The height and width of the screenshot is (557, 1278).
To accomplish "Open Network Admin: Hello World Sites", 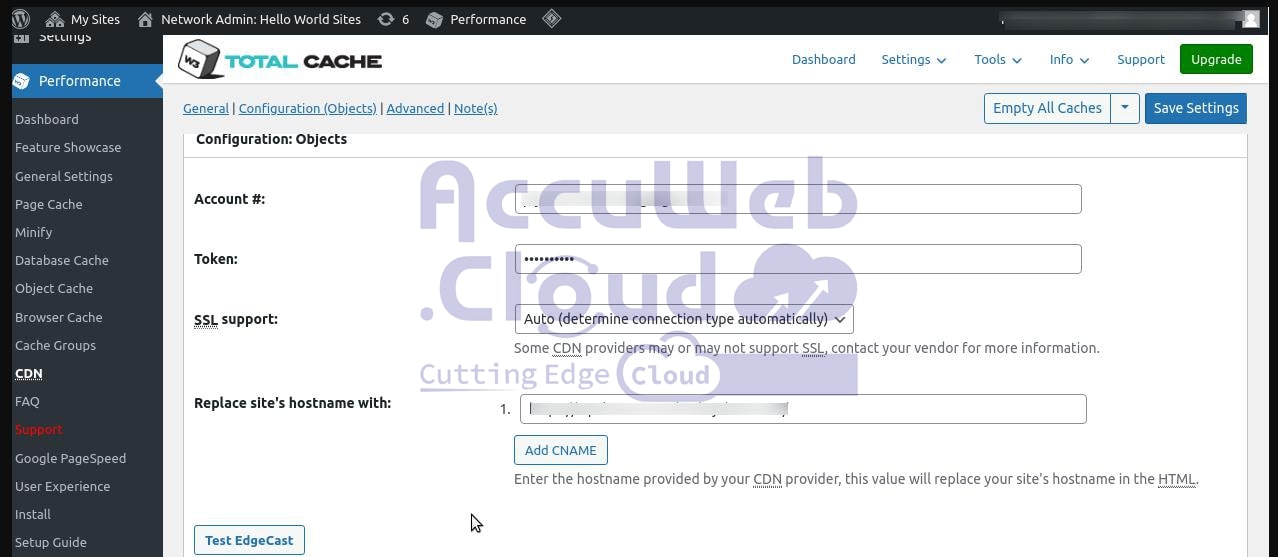I will (249, 19).
